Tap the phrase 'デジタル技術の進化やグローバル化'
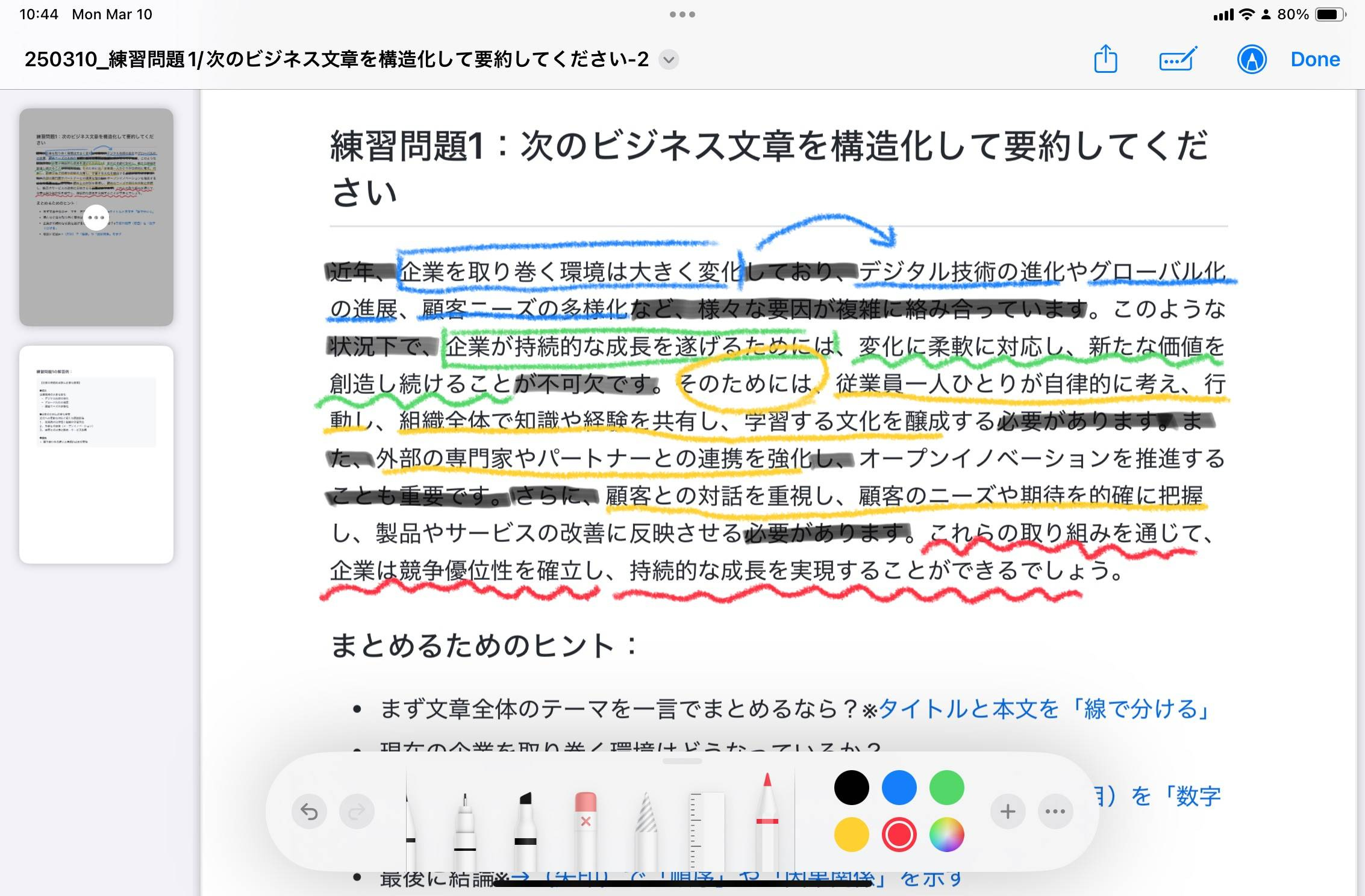The image size is (1365, 896). [x=1042, y=272]
